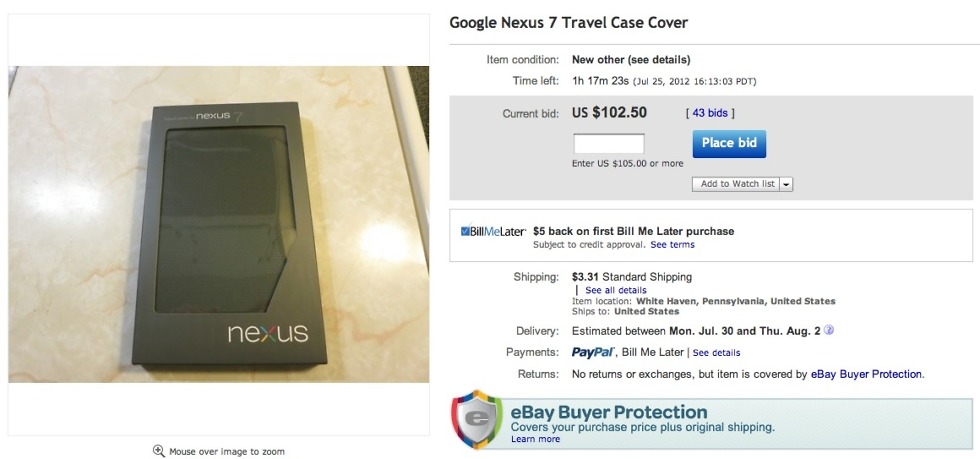980x459 pixels.
Task: Click the eBay Buyer Protection banner heading
Action: 608,412
